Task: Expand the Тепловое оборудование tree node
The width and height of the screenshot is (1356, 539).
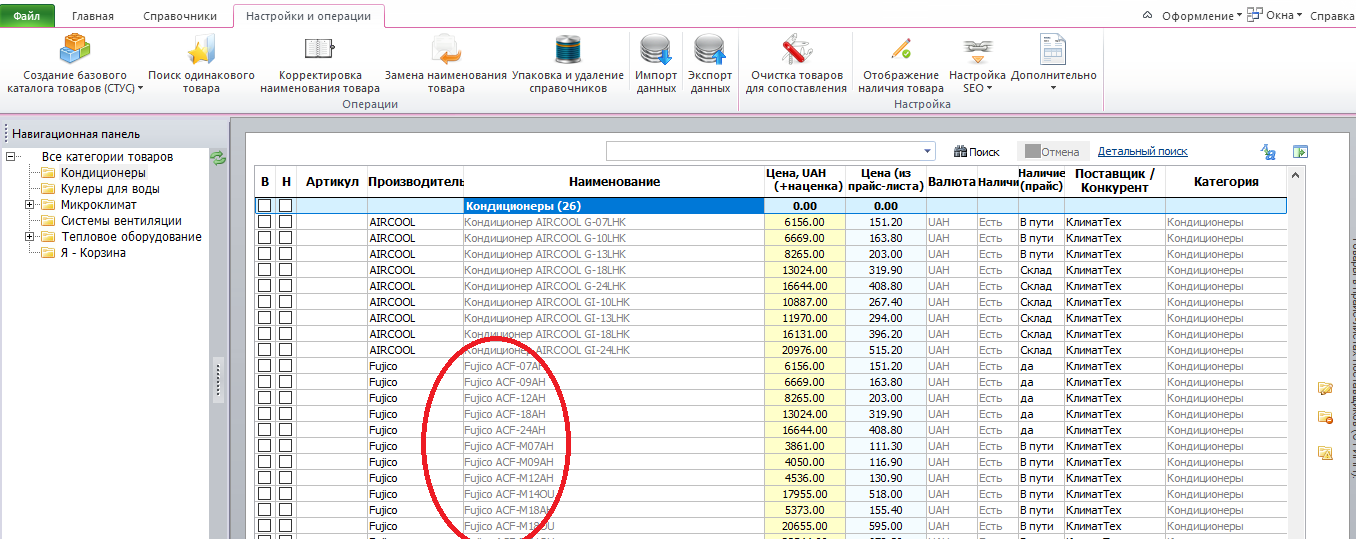Action: point(29,237)
